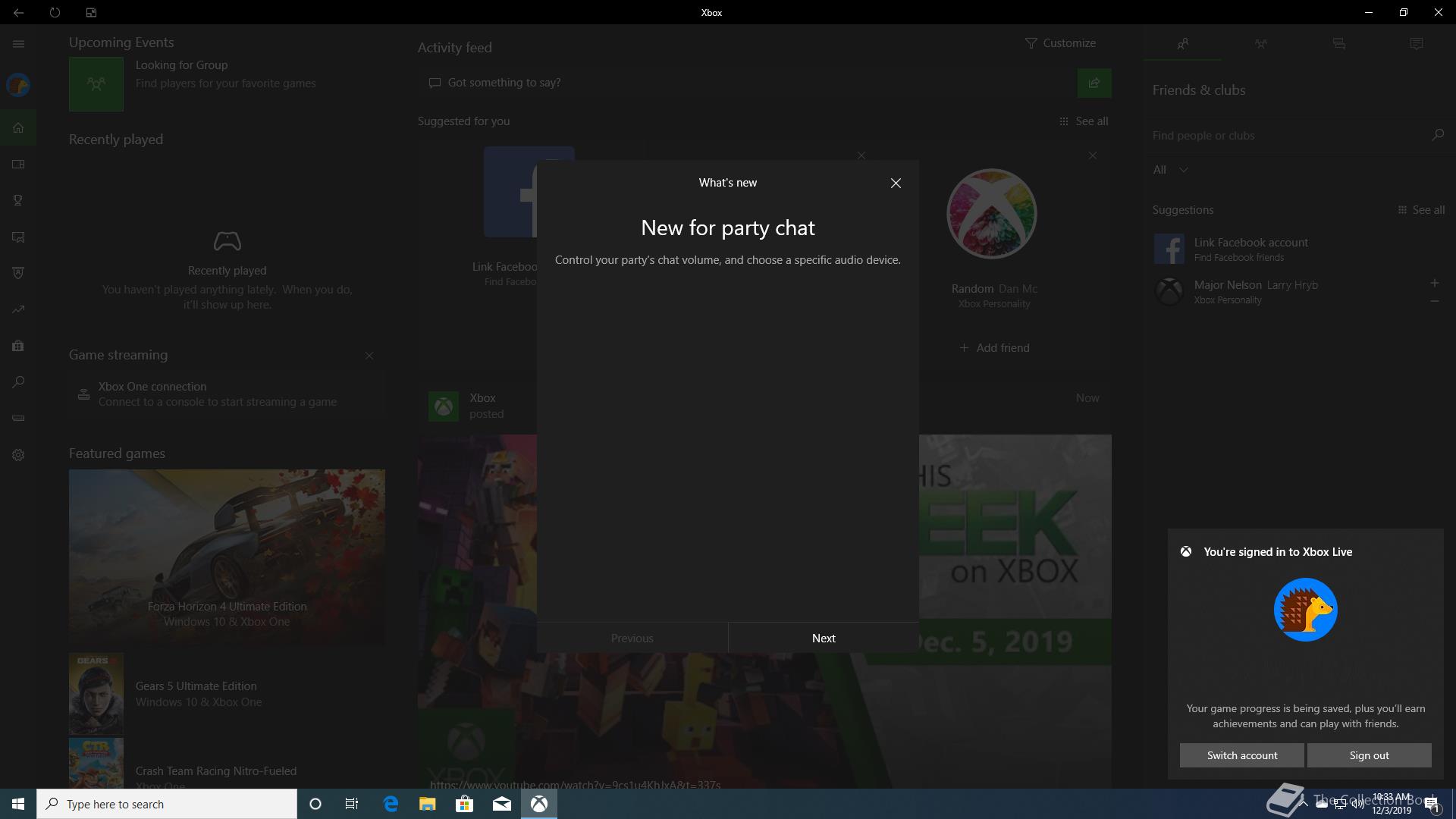Expand the All filter dropdown under Friends
1456x819 pixels.
pyautogui.click(x=1170, y=170)
